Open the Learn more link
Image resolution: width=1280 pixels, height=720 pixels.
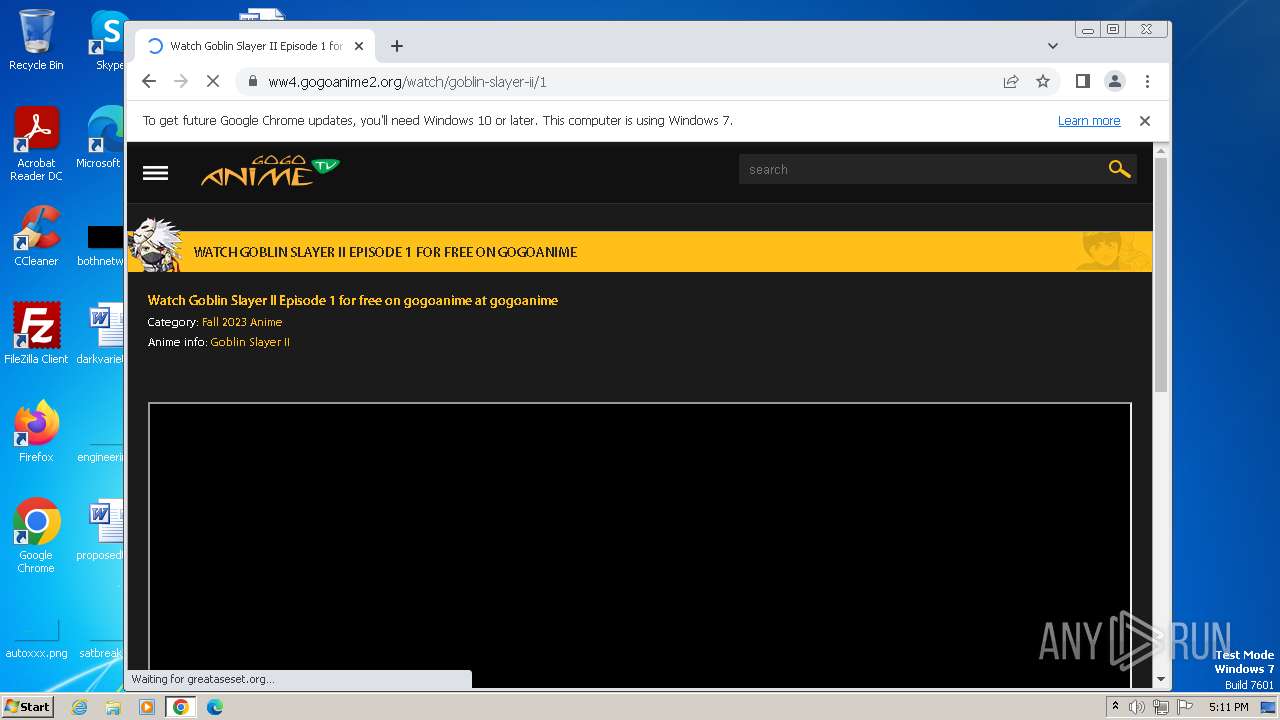point(1089,121)
